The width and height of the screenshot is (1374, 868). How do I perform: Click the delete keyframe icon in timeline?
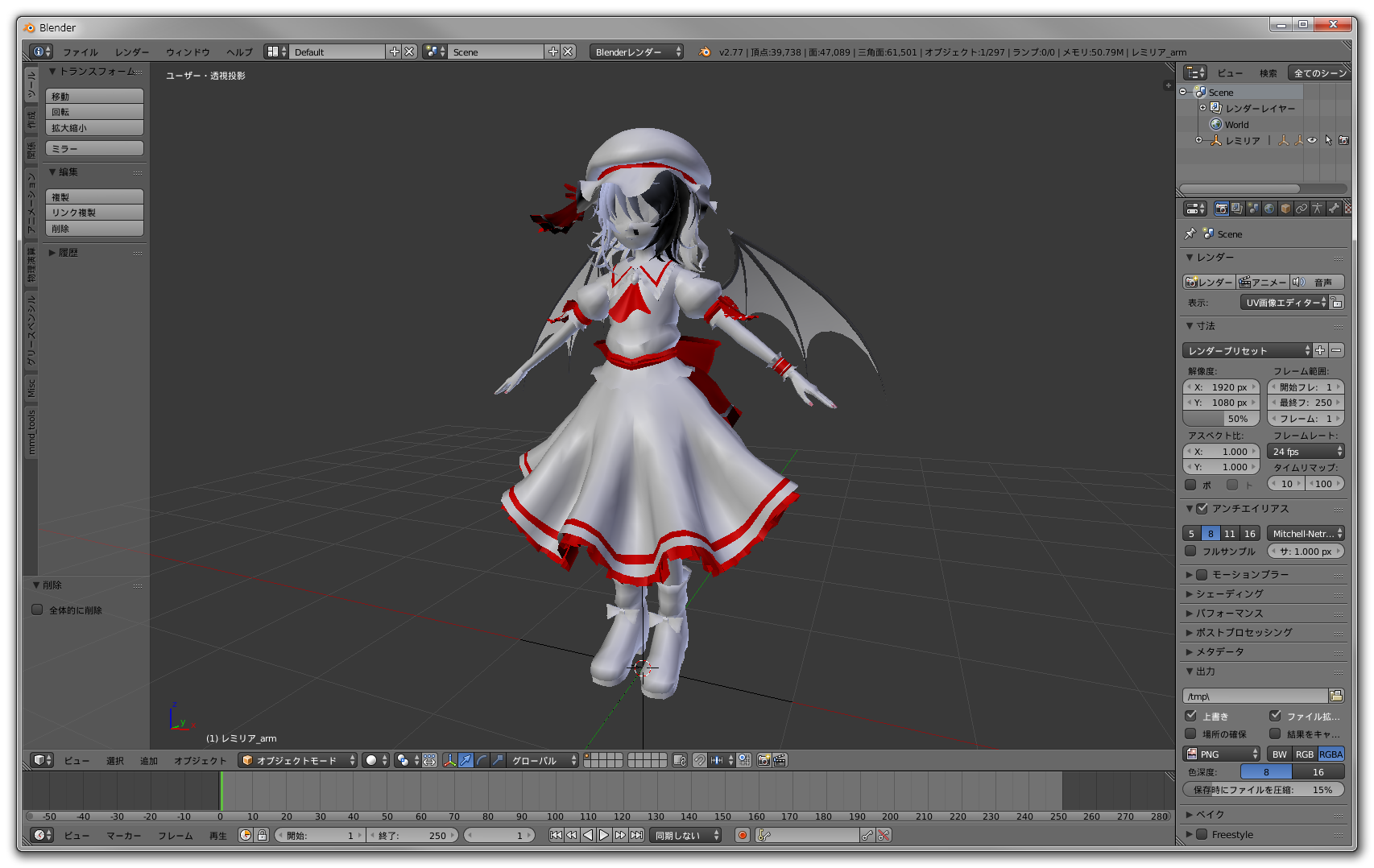pos(884,835)
